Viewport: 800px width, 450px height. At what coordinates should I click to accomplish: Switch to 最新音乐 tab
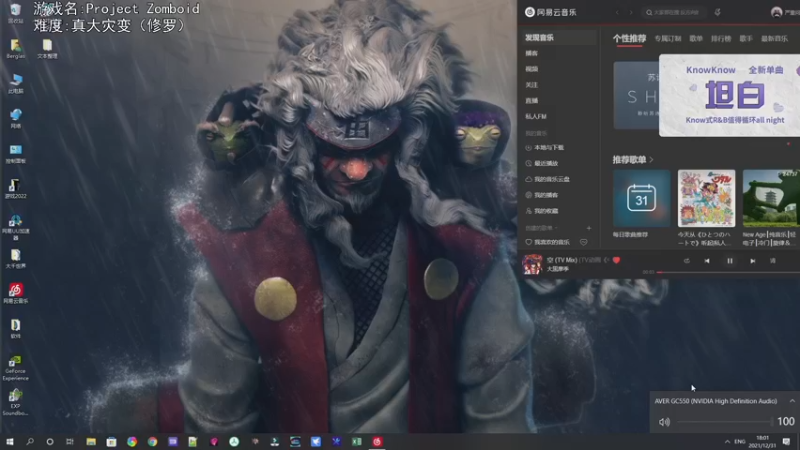(774, 39)
